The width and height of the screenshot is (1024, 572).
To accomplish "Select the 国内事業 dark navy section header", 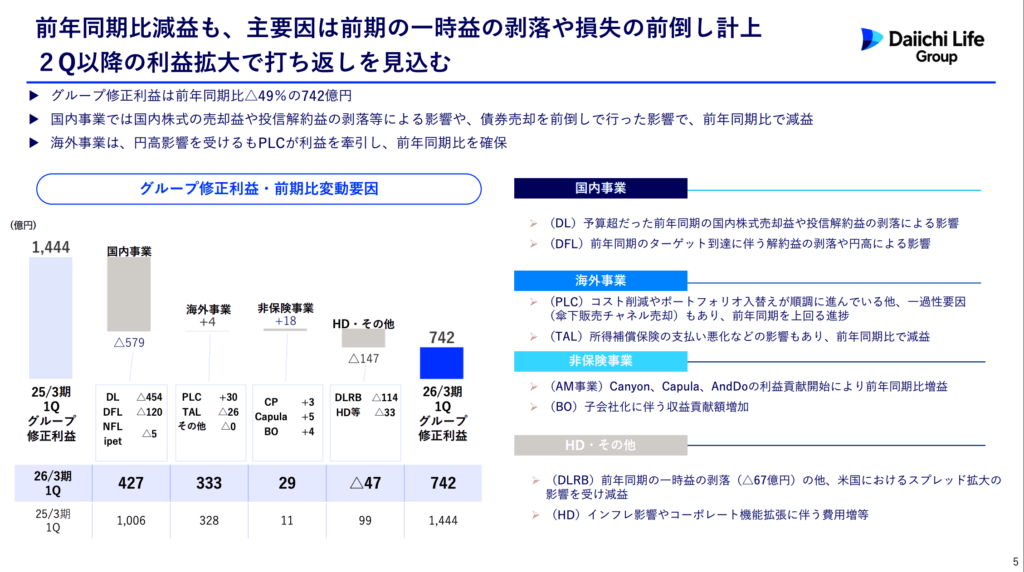I will (x=600, y=188).
